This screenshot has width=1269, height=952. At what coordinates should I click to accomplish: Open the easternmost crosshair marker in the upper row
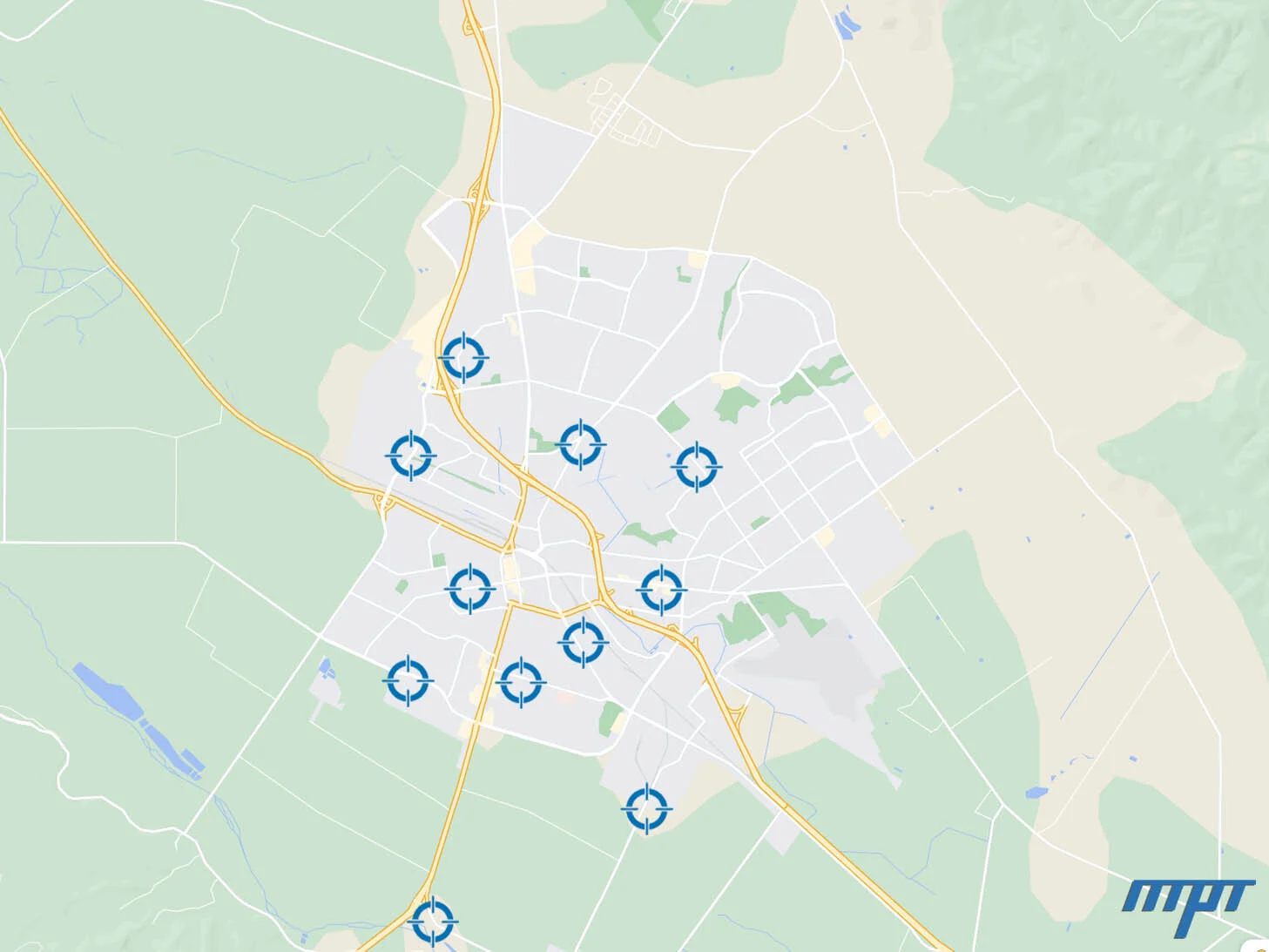(x=697, y=467)
